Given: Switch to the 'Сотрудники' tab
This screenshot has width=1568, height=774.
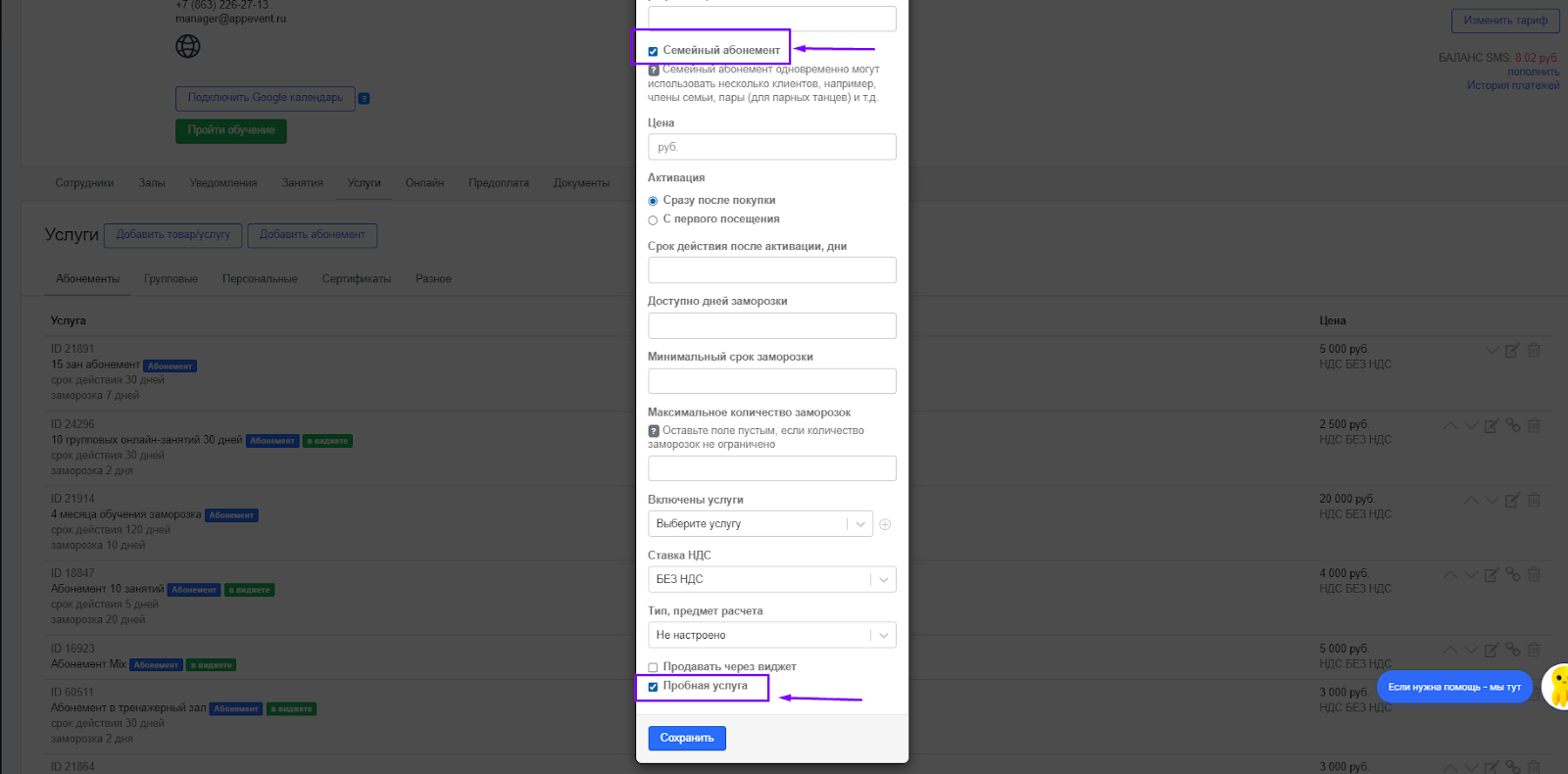Looking at the screenshot, I should click(x=84, y=183).
